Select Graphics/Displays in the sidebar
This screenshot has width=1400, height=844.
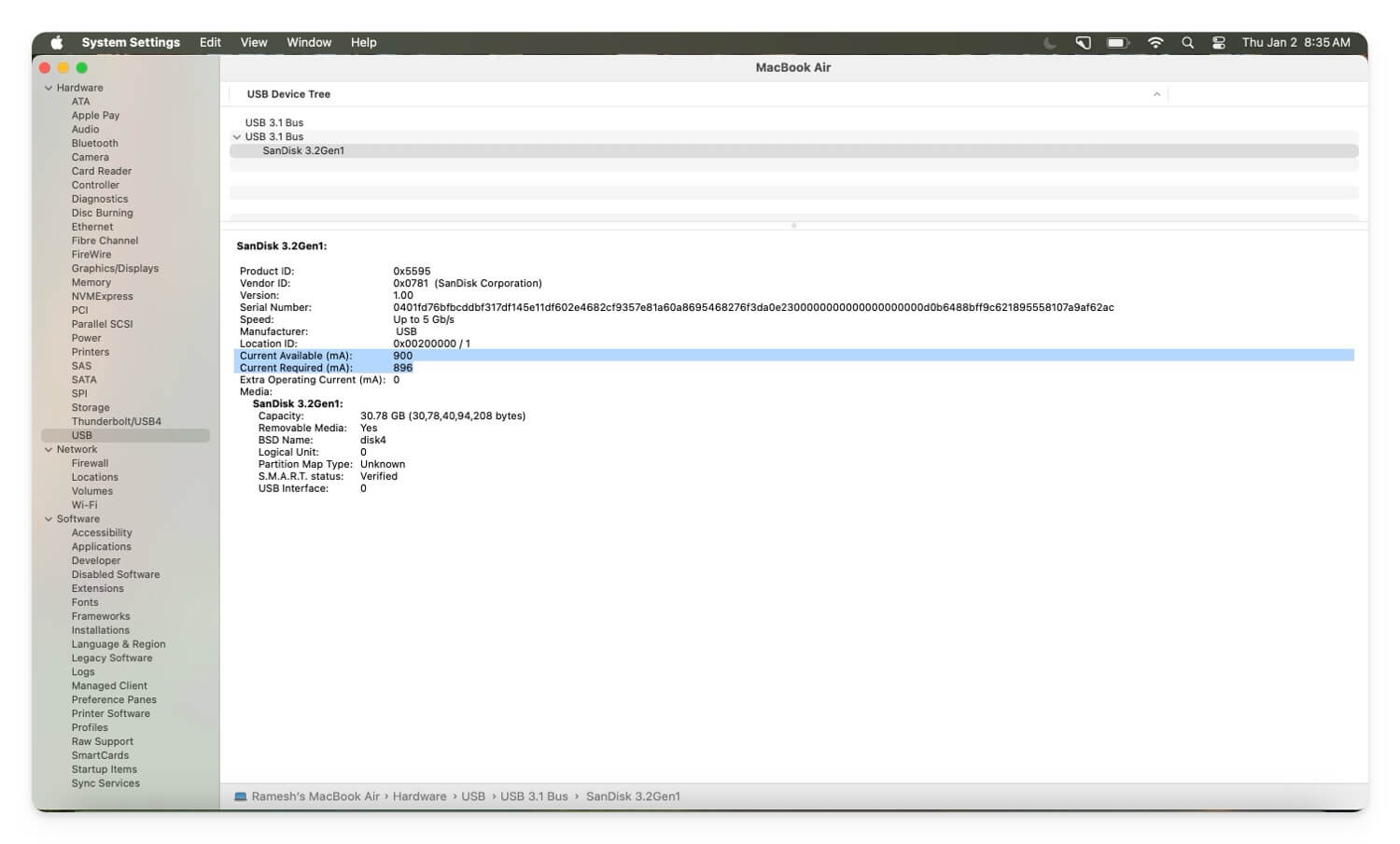coord(115,268)
